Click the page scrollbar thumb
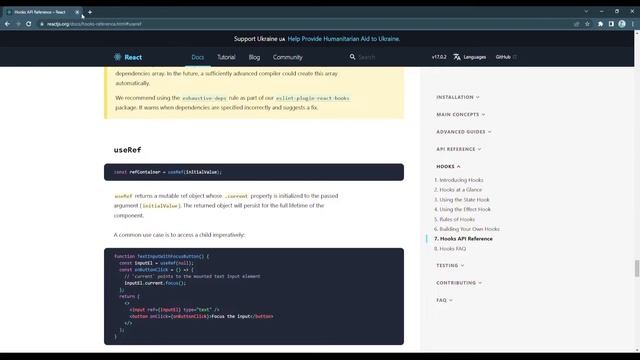 coord(637,268)
